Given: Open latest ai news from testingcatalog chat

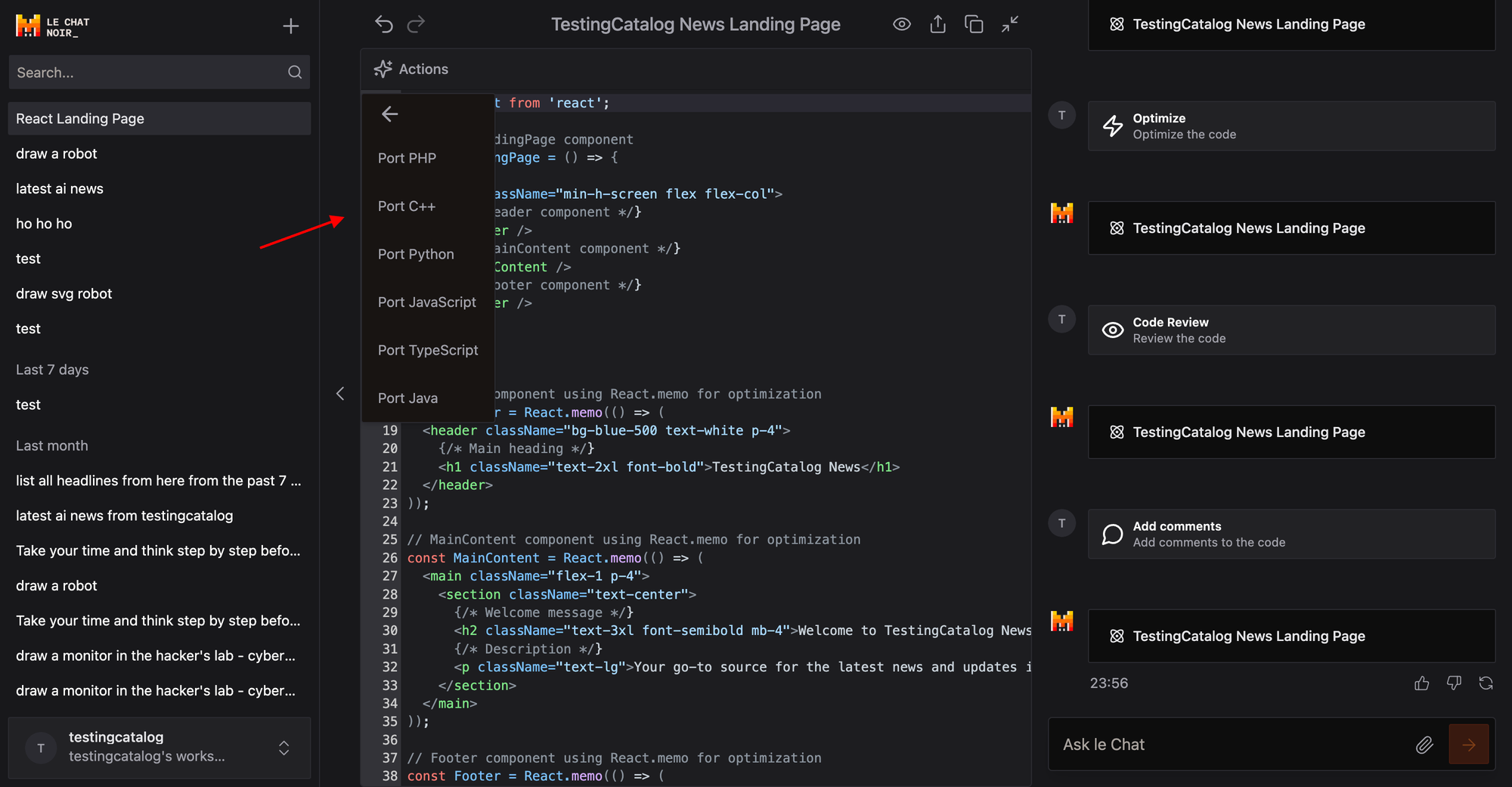Looking at the screenshot, I should click(x=159, y=516).
